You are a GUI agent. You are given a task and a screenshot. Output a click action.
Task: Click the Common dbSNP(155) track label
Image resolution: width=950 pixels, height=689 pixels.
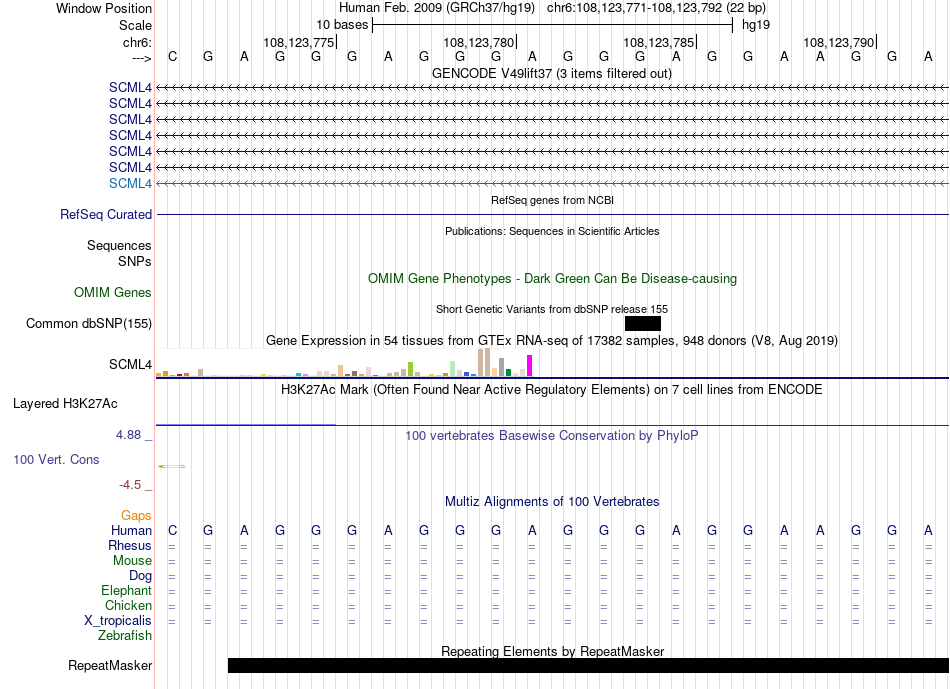click(x=89, y=324)
